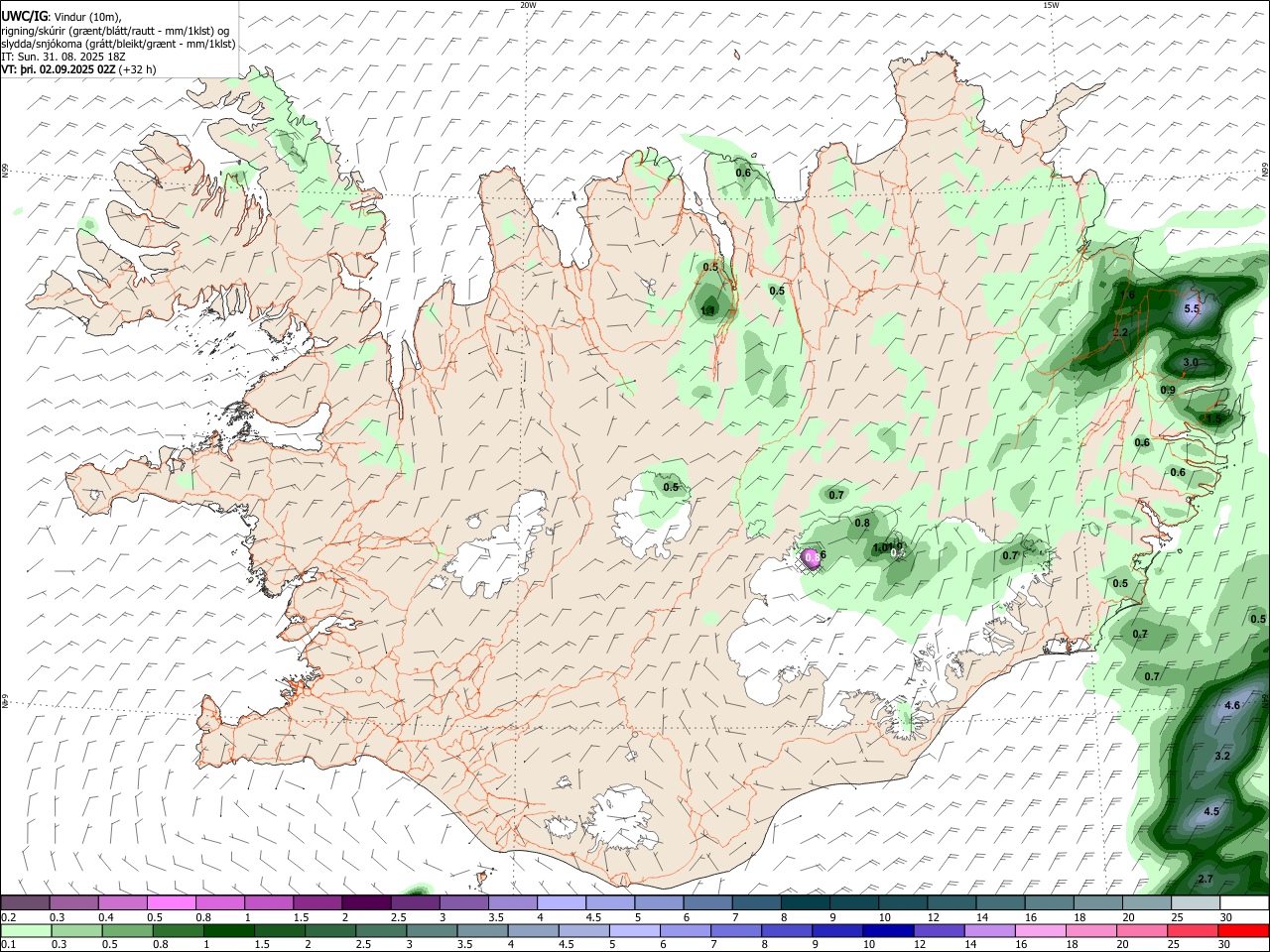The width and height of the screenshot is (1270, 952).
Task: Pick the medium green 0.5 rain legend swatch
Action: (127, 930)
